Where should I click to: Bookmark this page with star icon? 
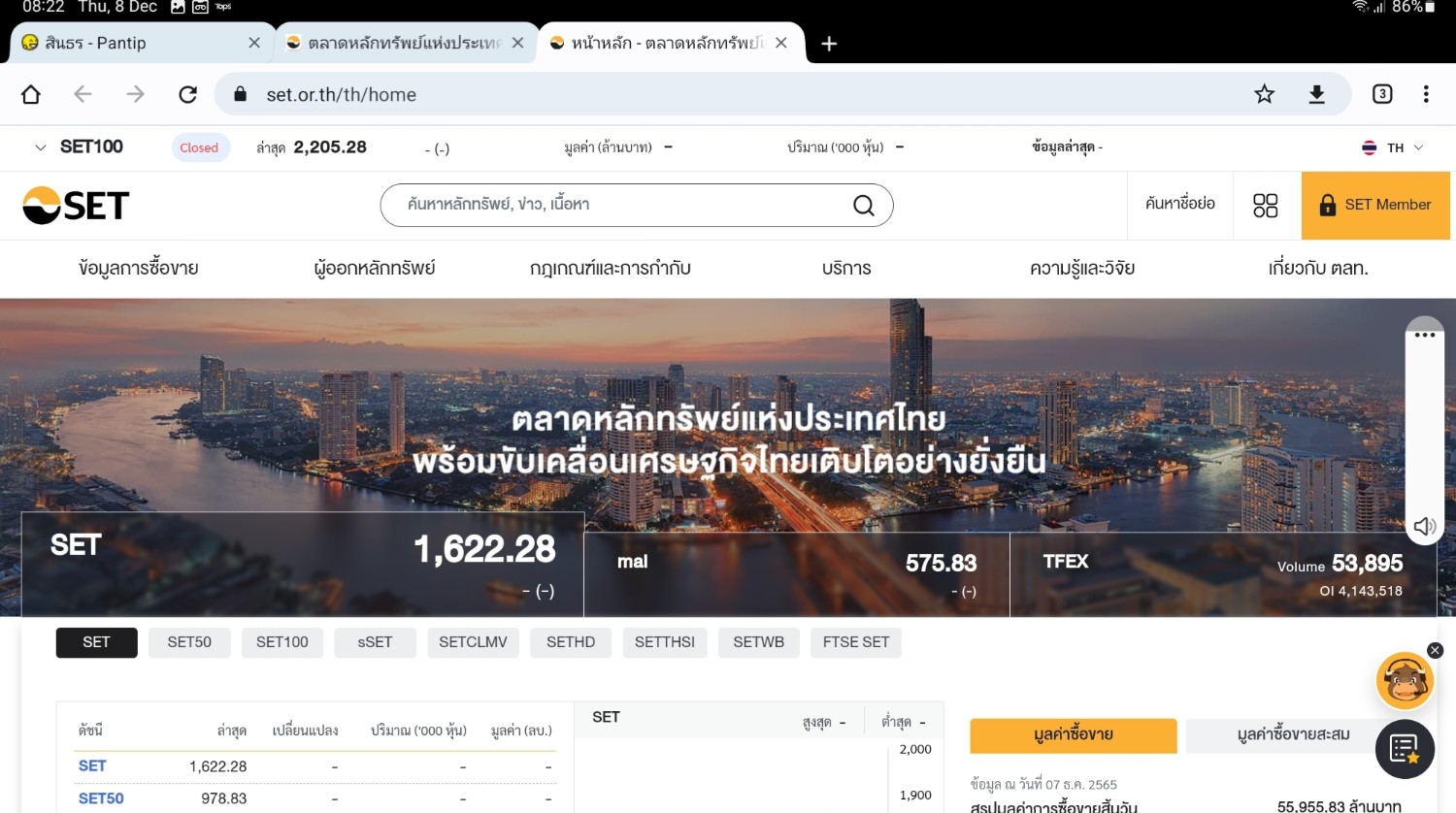pyautogui.click(x=1264, y=94)
